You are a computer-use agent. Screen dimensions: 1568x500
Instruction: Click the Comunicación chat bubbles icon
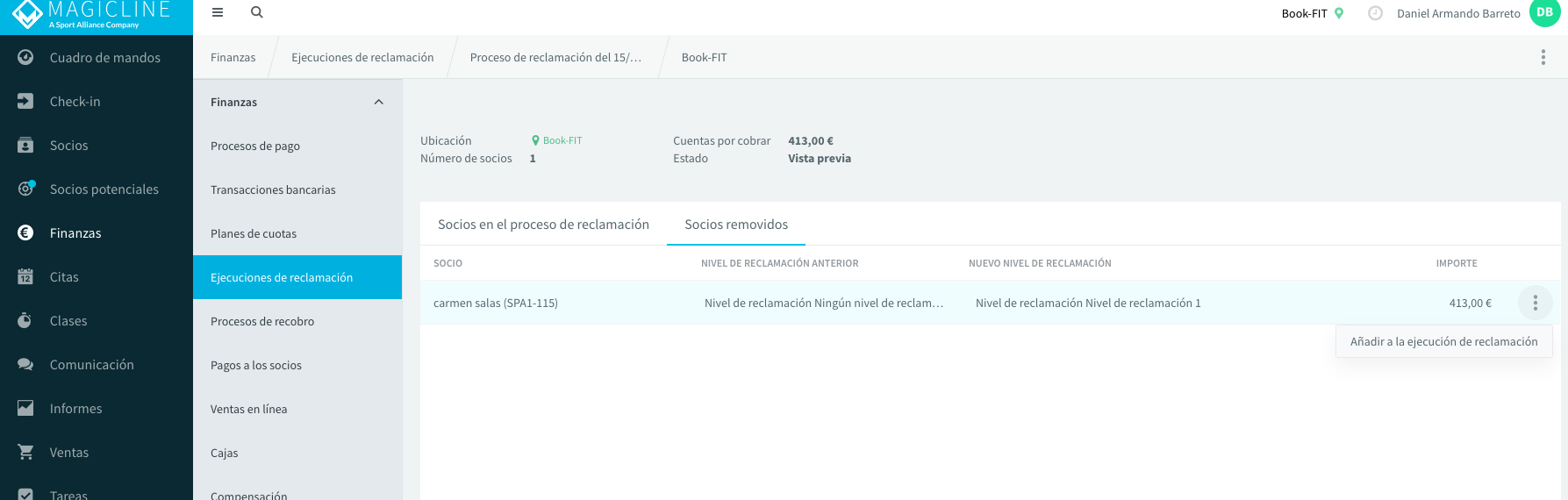tap(25, 364)
